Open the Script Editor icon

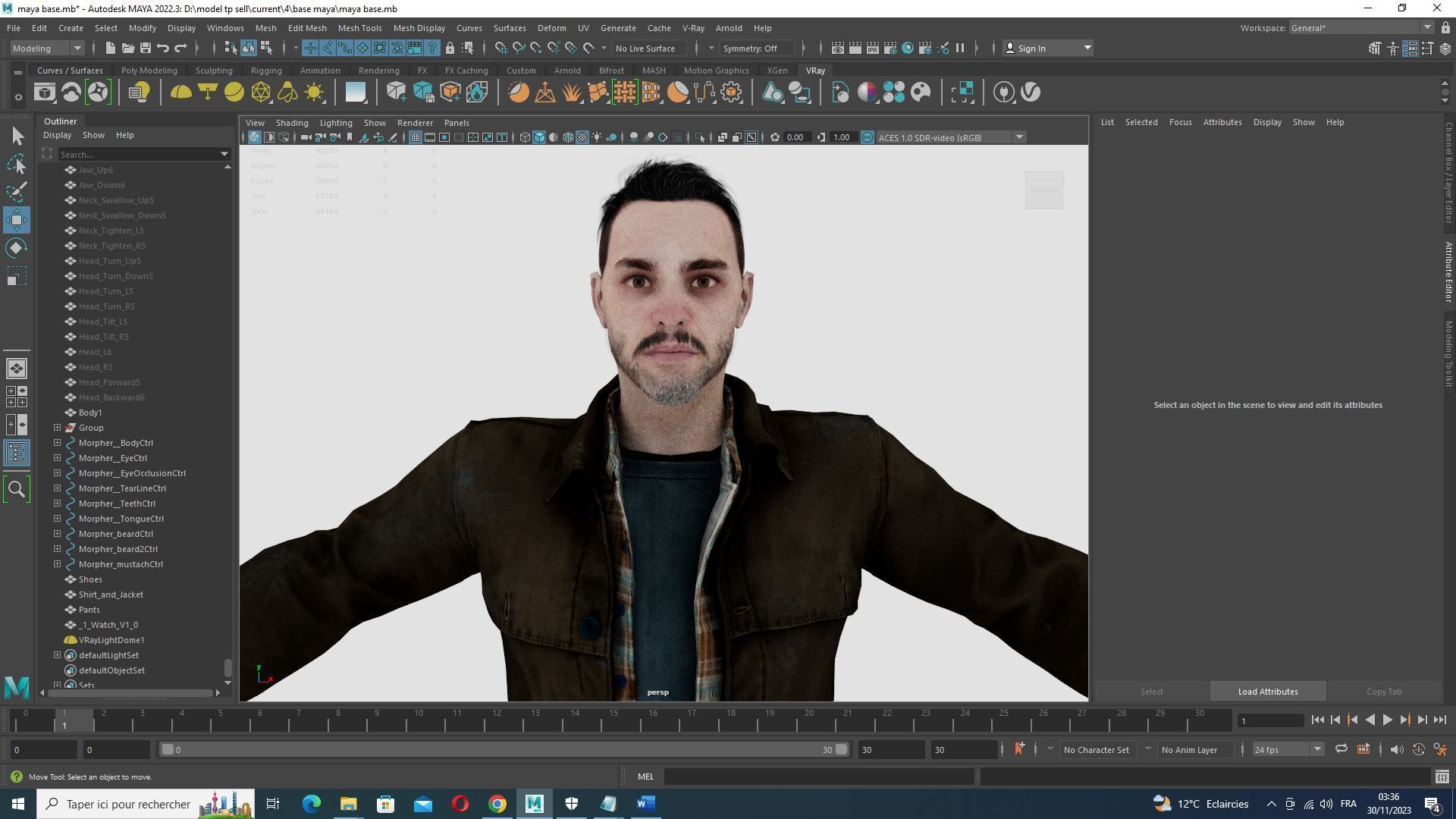coord(1442,777)
